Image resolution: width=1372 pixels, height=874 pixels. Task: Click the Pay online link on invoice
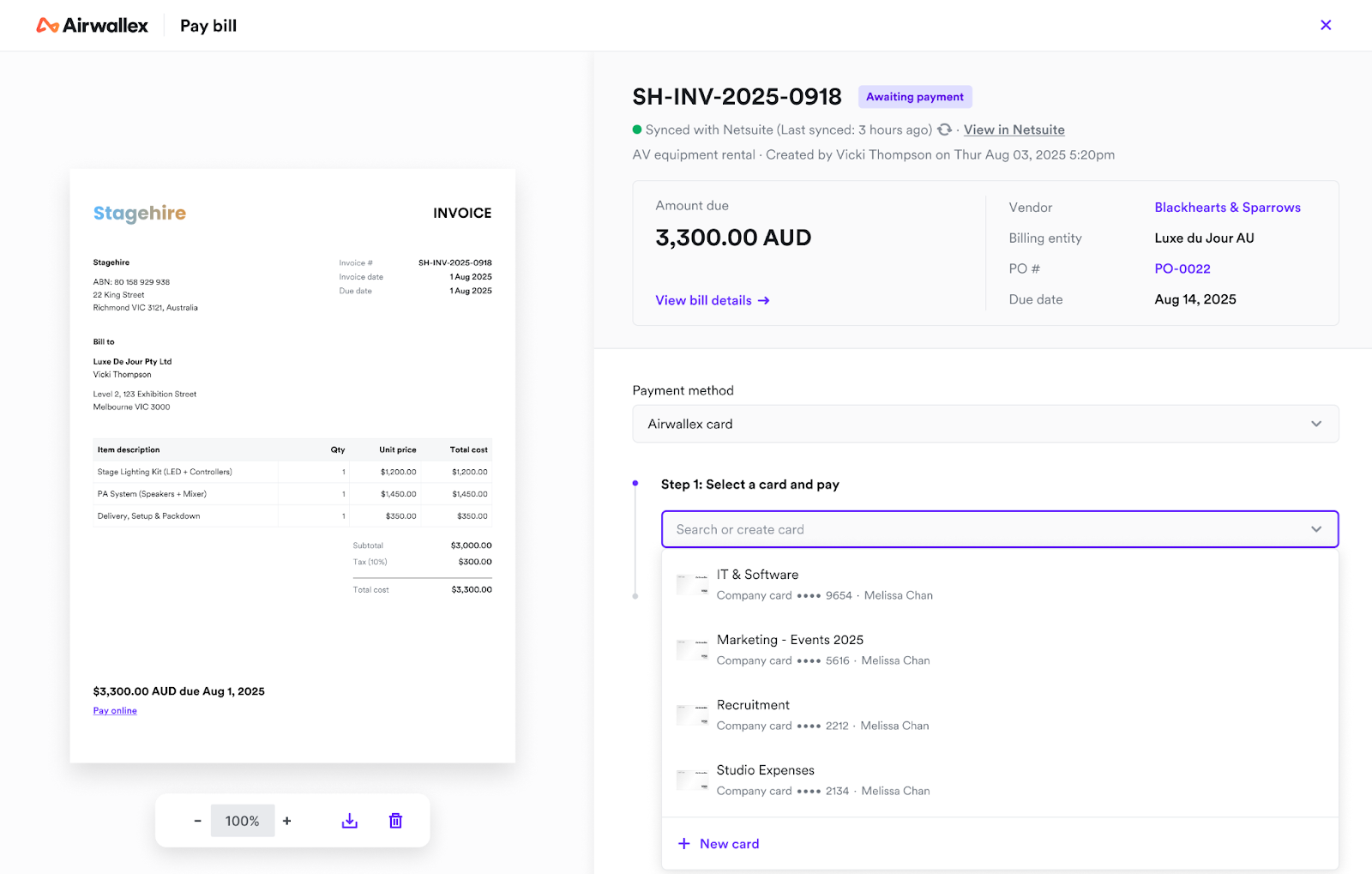coord(115,710)
